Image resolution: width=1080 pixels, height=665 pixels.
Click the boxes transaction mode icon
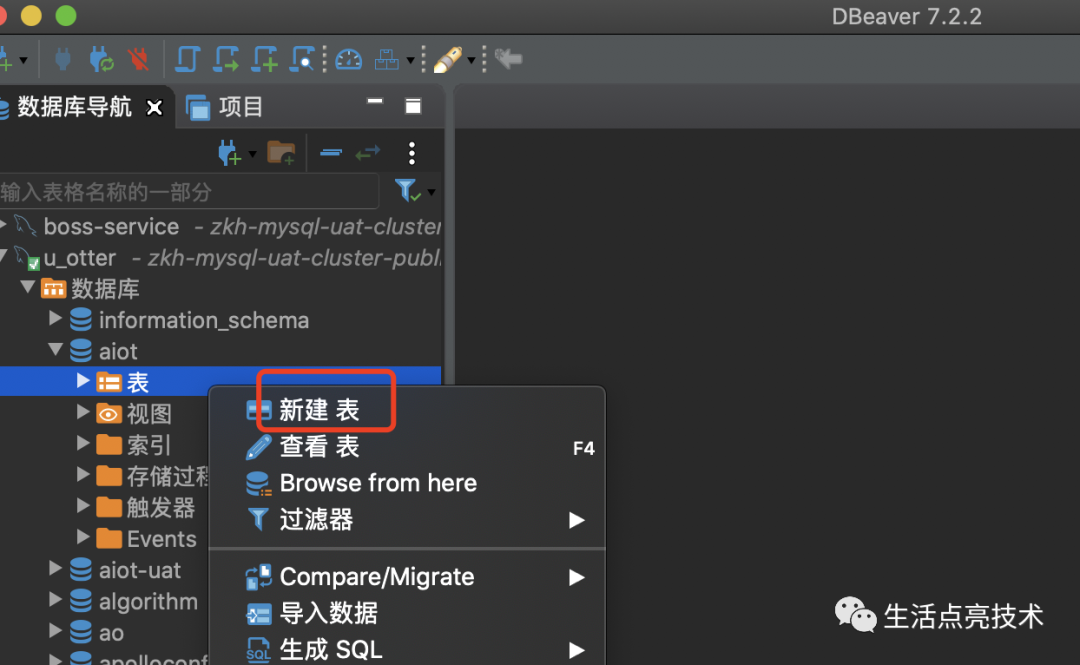[x=386, y=60]
